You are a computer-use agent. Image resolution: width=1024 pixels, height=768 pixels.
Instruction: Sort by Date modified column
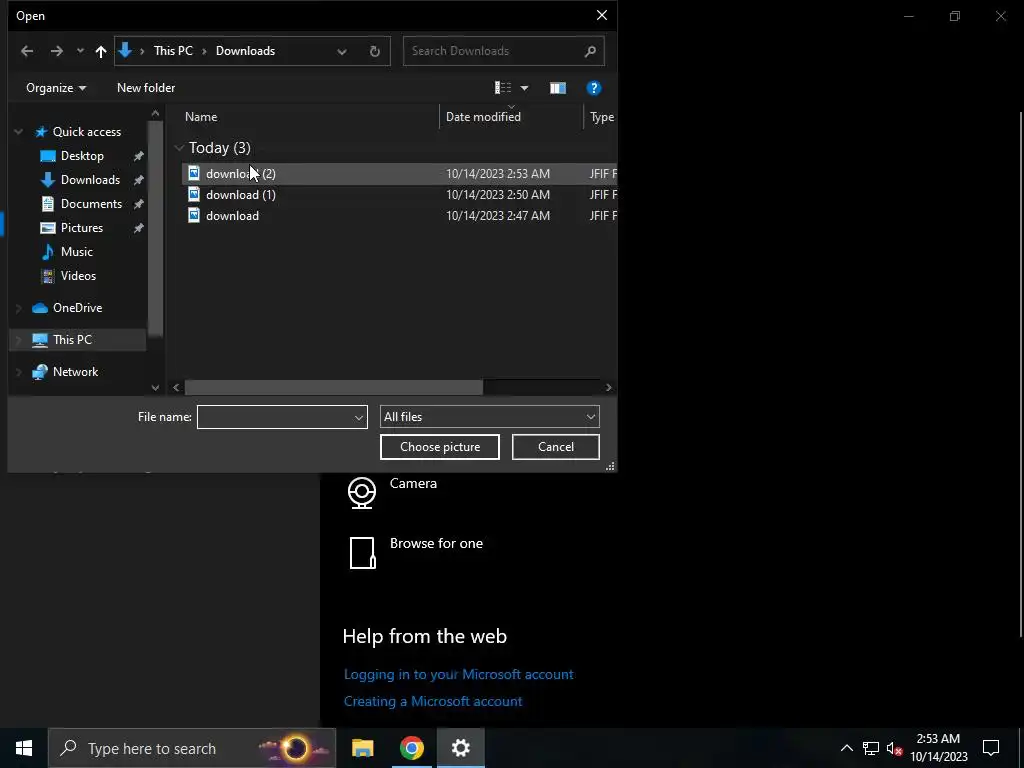[483, 117]
